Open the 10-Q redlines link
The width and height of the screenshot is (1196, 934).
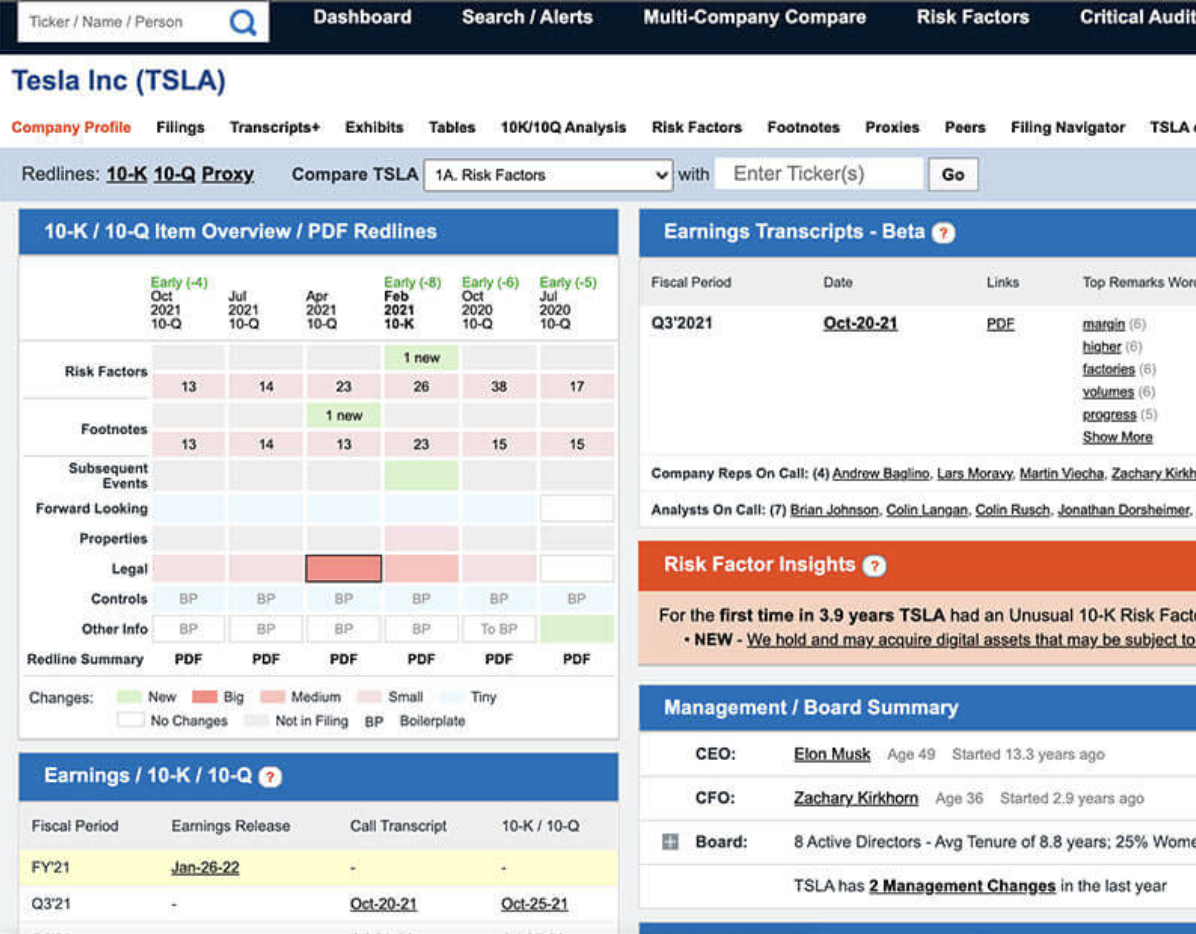(x=175, y=174)
